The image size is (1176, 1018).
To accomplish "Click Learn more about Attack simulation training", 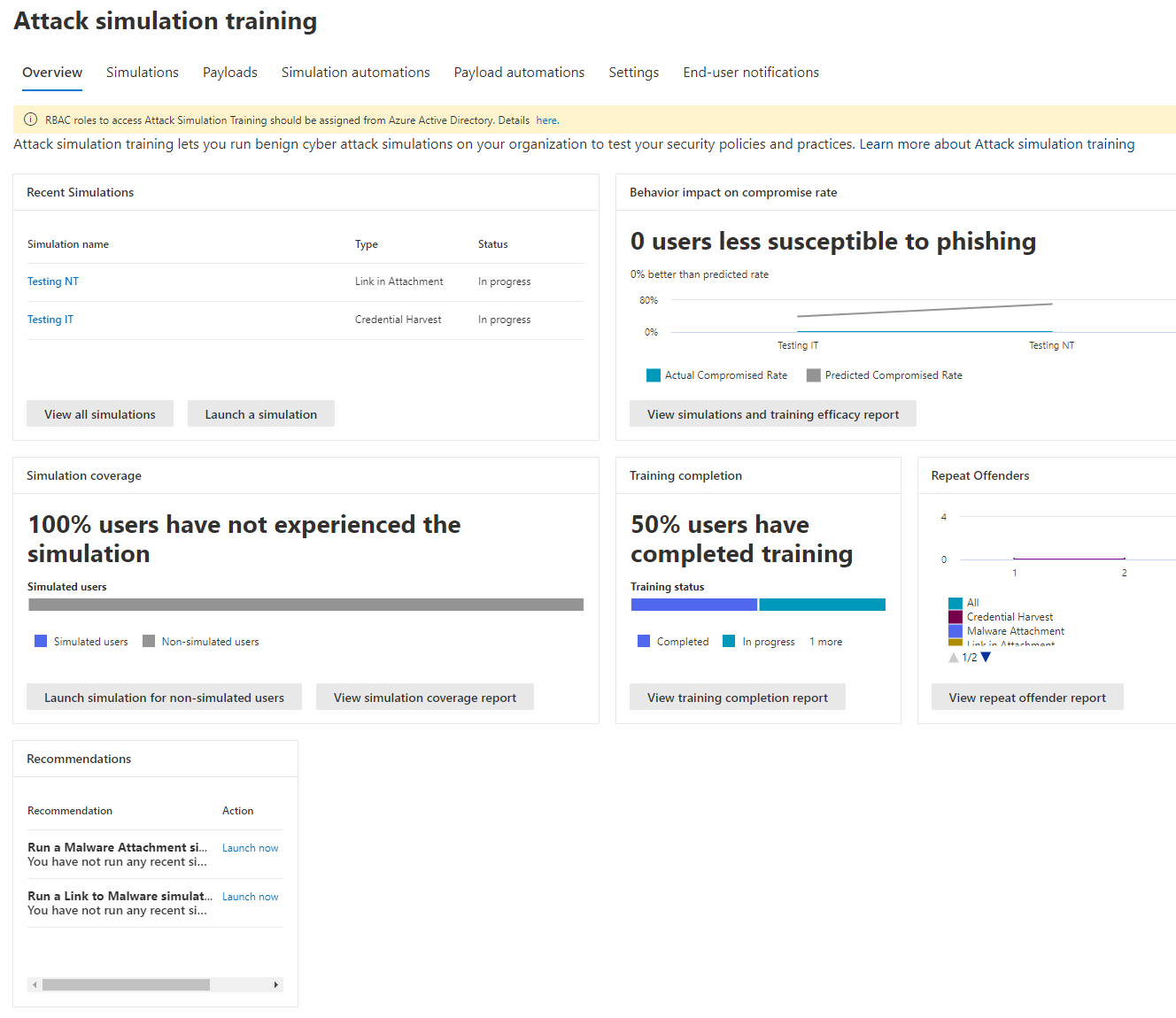I will point(995,143).
